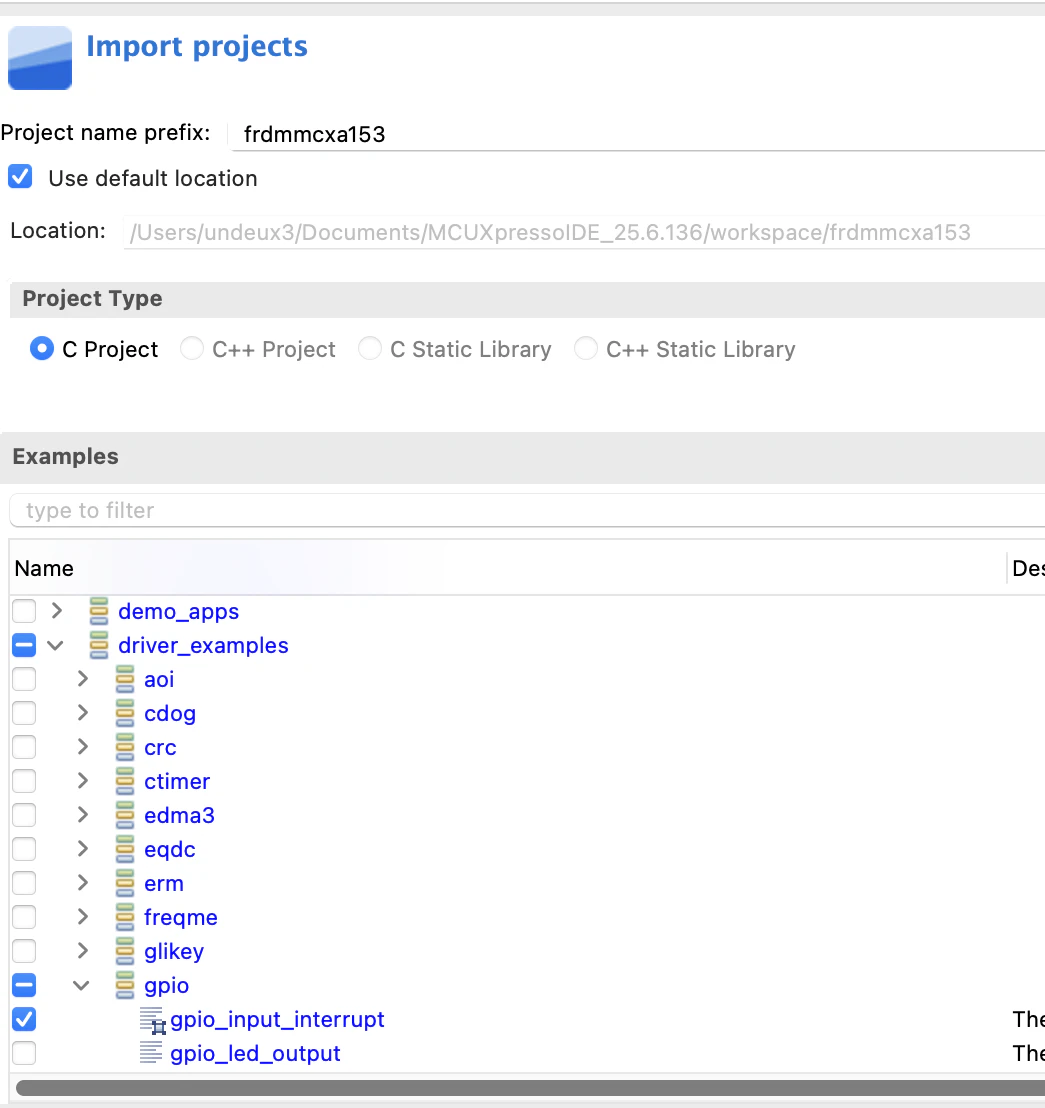Click the edma3 category icon
The width and height of the screenshot is (1045, 1108).
pos(125,815)
